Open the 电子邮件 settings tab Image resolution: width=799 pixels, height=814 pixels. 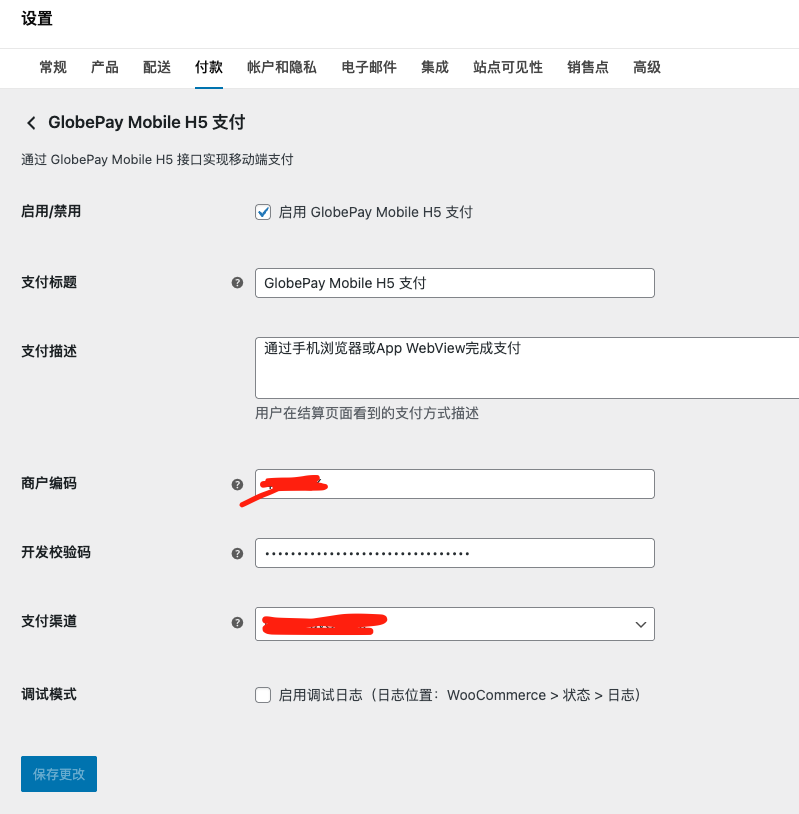(369, 68)
